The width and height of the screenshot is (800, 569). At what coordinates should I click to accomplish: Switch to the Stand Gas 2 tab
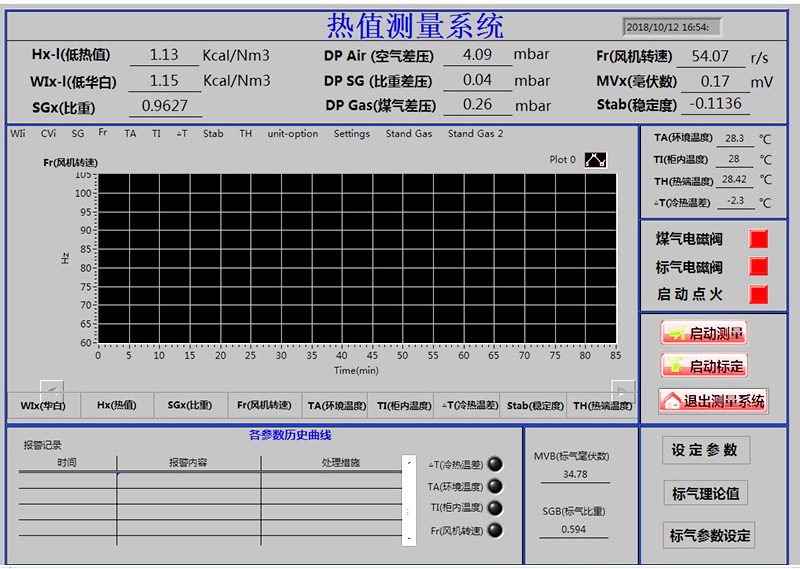tap(476, 134)
